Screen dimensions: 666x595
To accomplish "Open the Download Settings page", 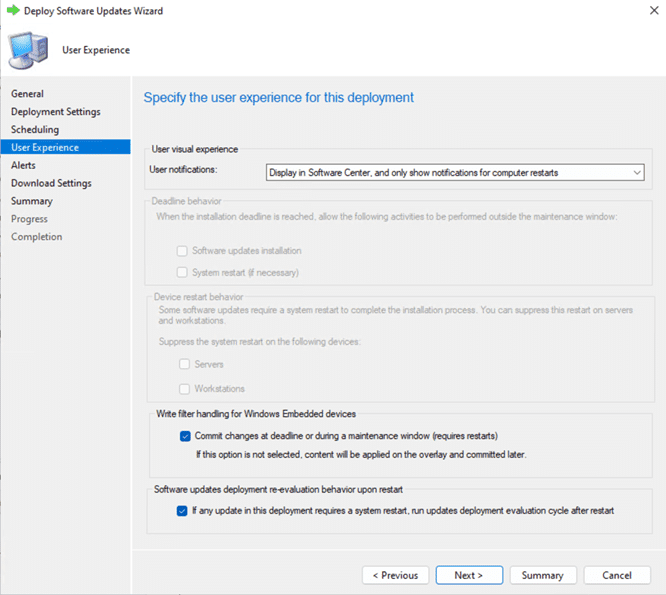I will tap(51, 183).
